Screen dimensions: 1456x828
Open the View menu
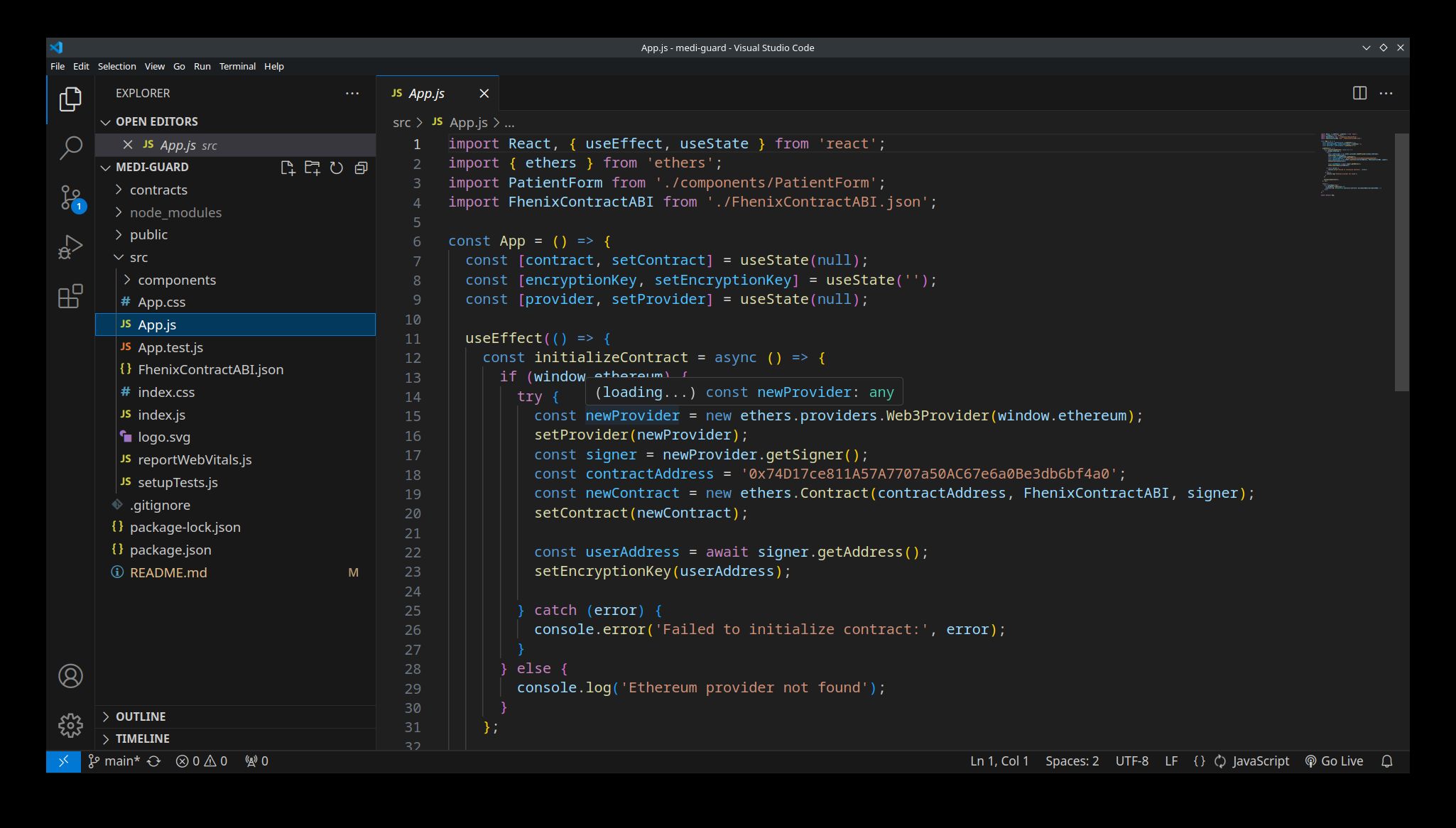(154, 66)
